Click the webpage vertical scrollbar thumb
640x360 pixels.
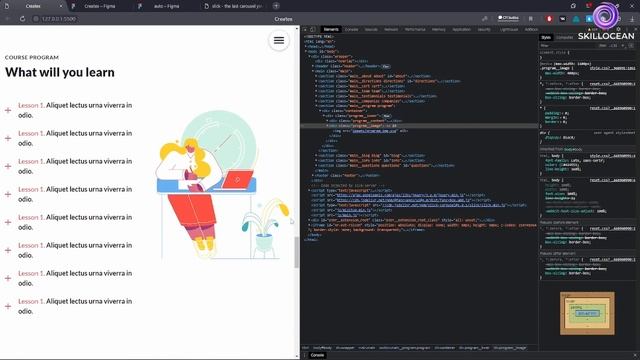click(296, 252)
